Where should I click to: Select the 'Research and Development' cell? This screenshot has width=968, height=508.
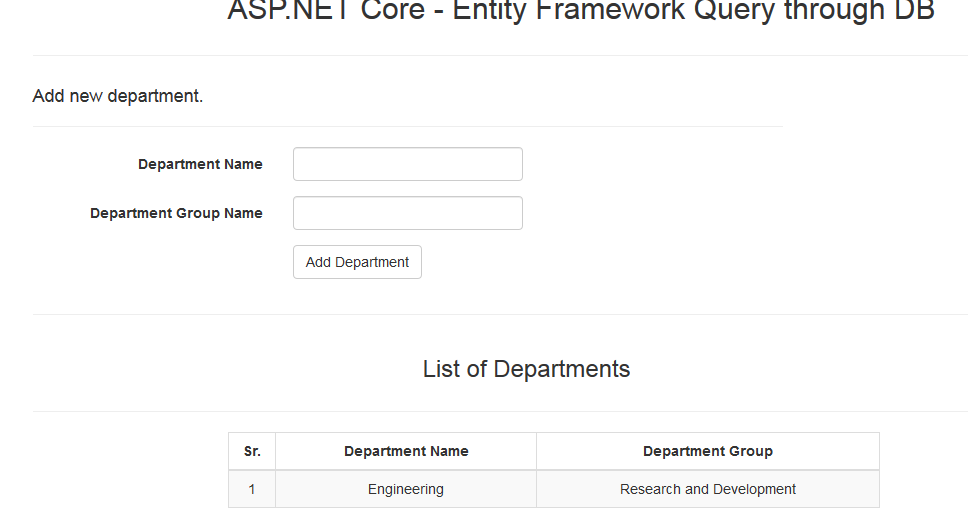[x=708, y=489]
